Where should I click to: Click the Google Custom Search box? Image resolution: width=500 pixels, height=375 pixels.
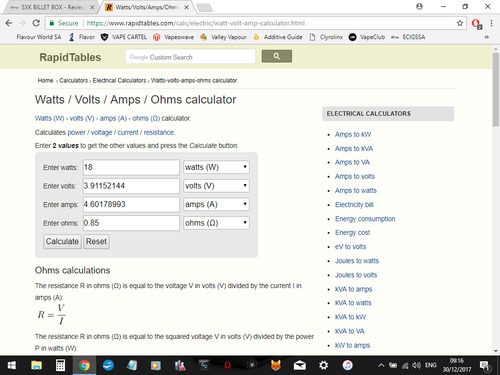[190, 57]
